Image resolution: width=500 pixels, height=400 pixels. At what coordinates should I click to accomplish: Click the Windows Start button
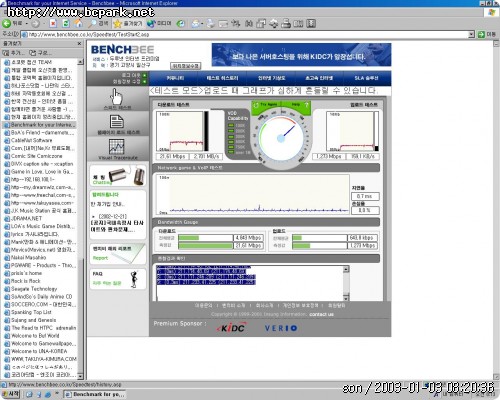tap(11, 394)
